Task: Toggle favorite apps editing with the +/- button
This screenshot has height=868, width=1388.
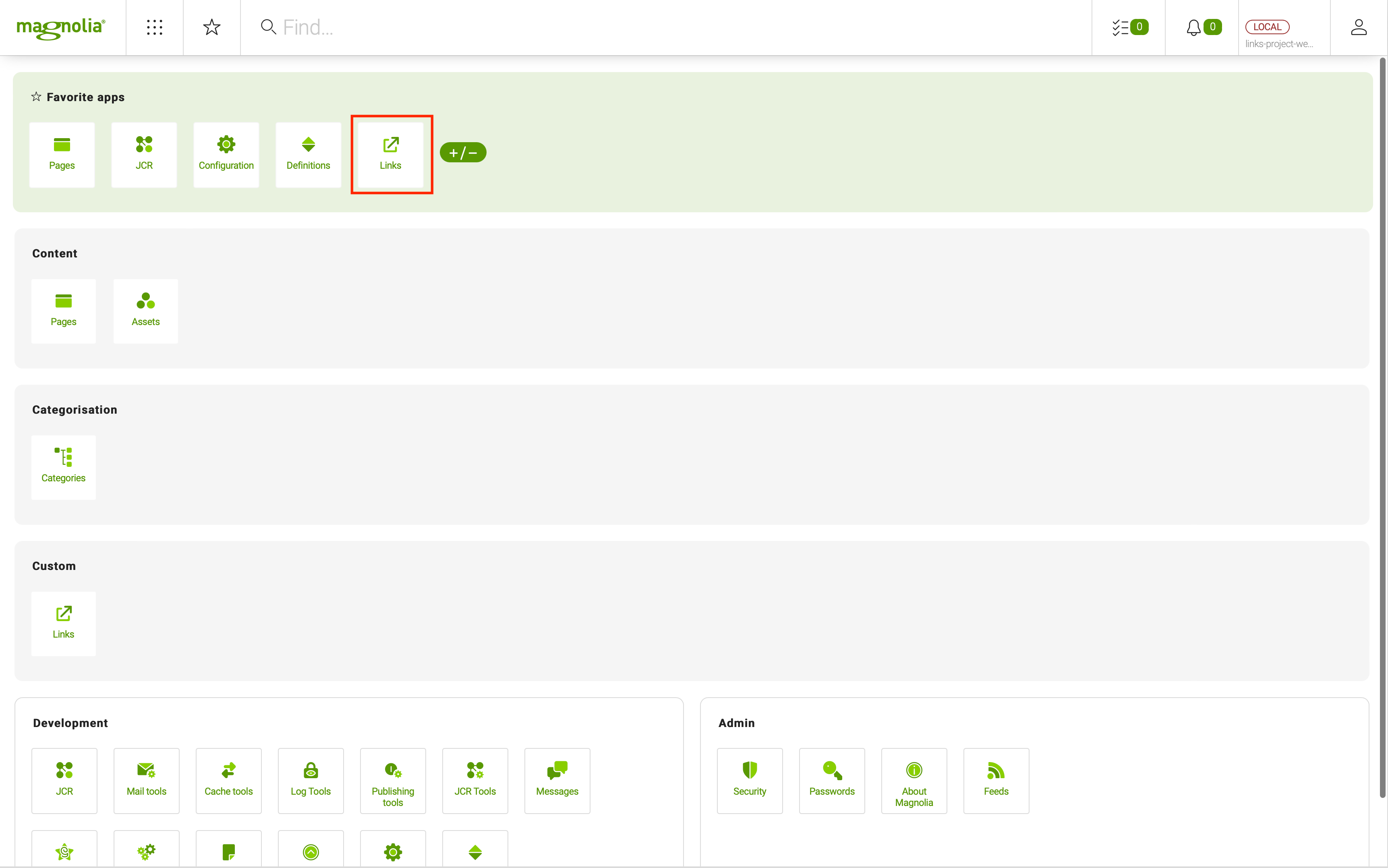Action: pyautogui.click(x=463, y=152)
